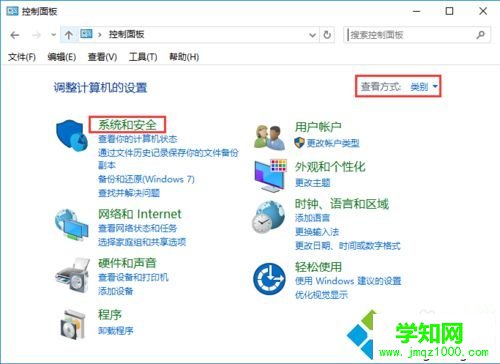Viewport: 500px width, 364px height.
Task: Expand the address bar history dropdown
Action: click(312, 35)
